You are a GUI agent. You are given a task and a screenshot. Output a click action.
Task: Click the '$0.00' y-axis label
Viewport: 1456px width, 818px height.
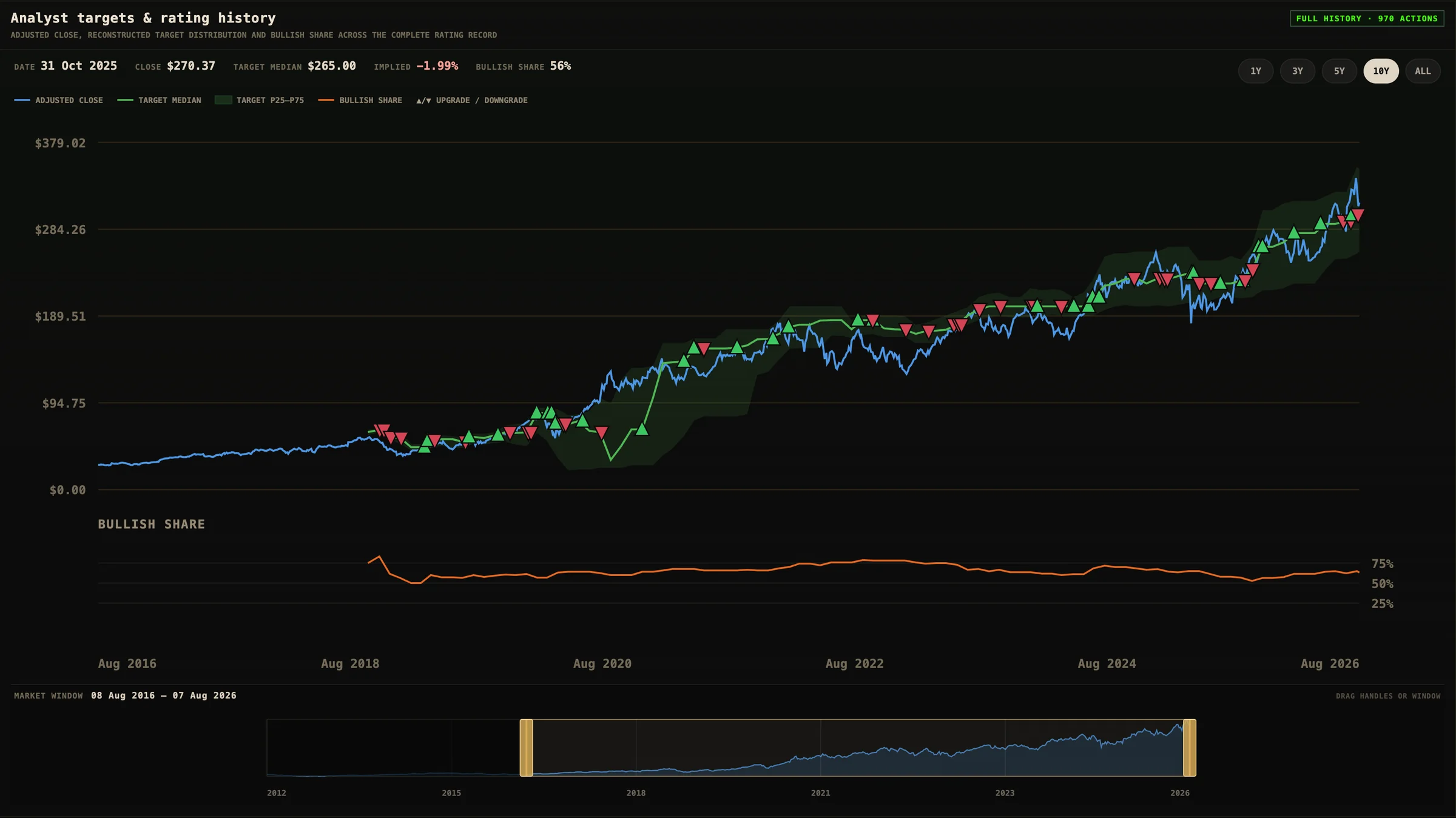pos(67,490)
